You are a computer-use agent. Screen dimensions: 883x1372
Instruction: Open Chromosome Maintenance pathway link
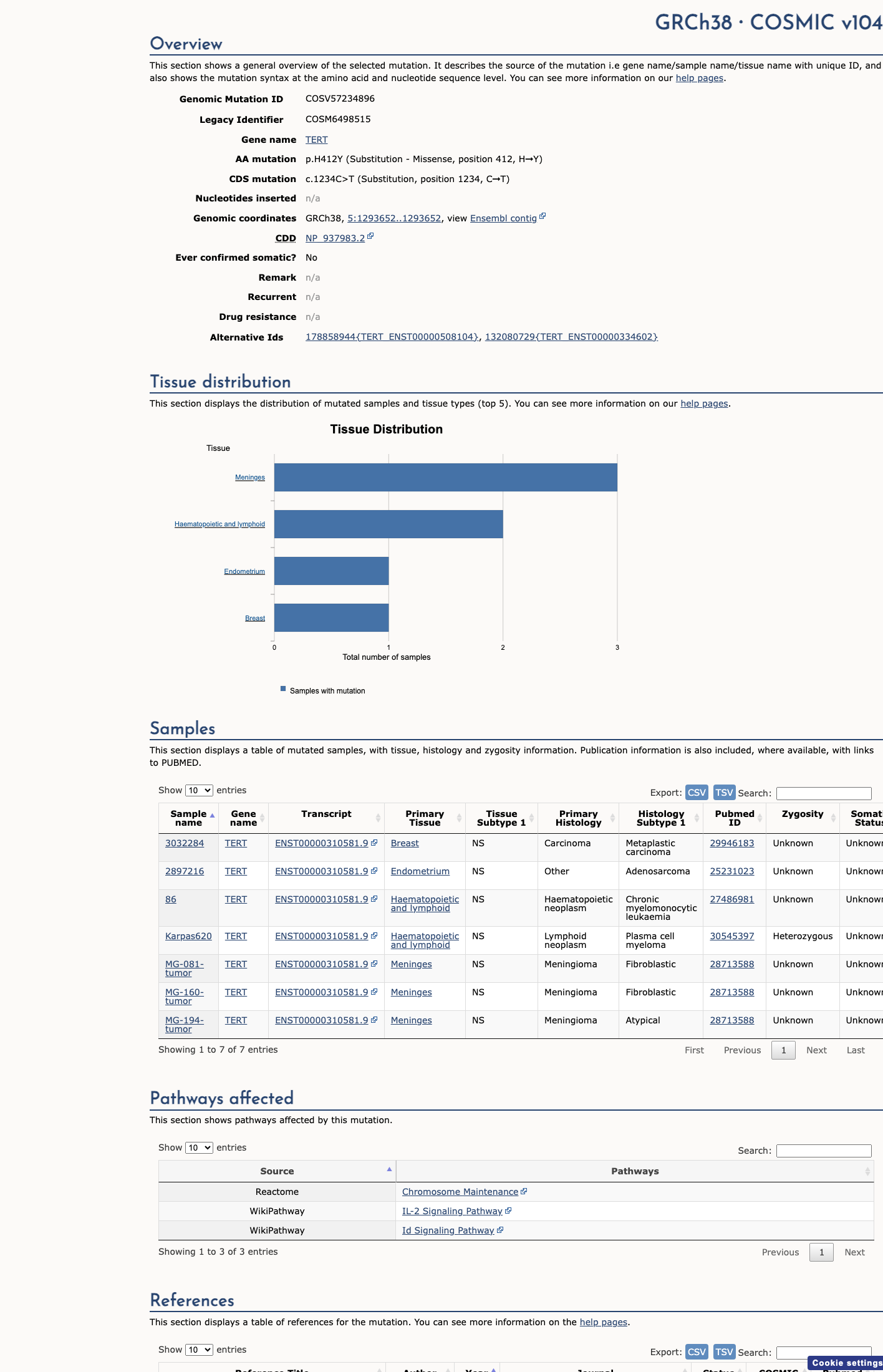[460, 1192]
